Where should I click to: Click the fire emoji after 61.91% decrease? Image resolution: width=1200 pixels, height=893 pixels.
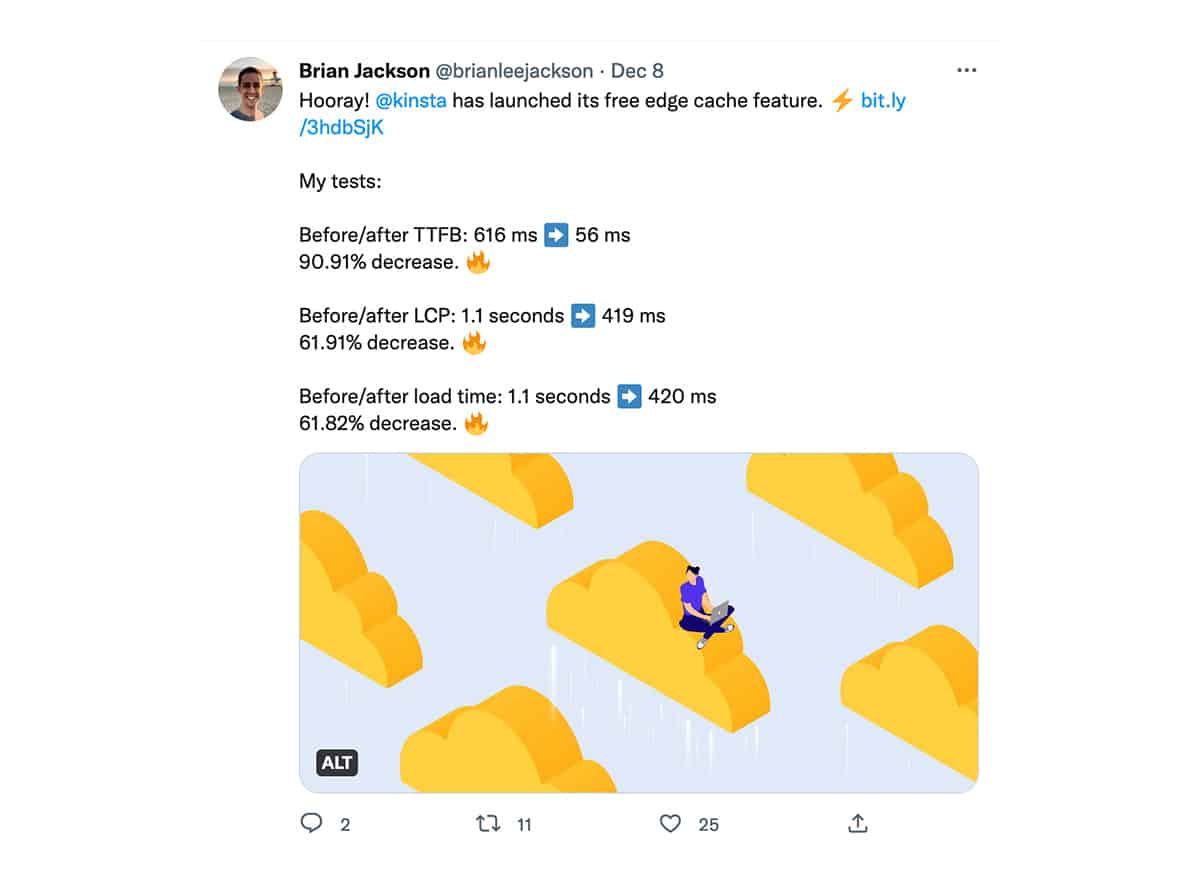[477, 342]
